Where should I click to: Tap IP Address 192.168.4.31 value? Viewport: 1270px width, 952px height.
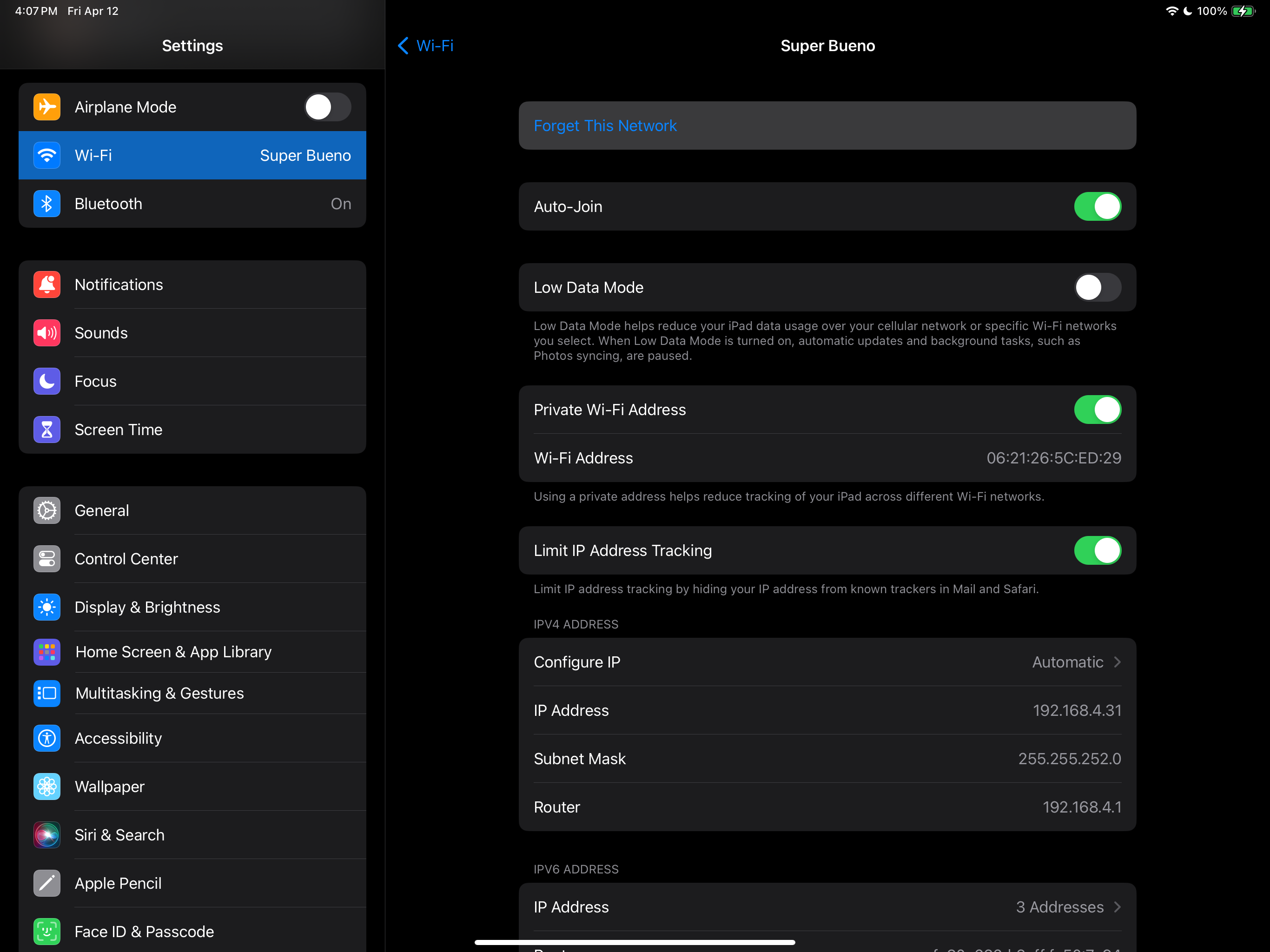[1077, 710]
